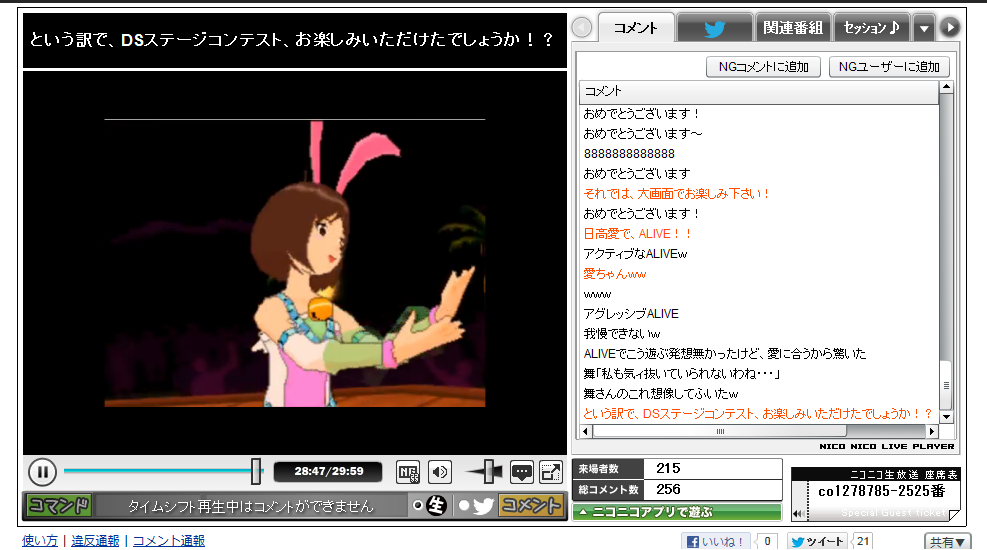Go to previous tabs with left arrow

click(x=582, y=28)
